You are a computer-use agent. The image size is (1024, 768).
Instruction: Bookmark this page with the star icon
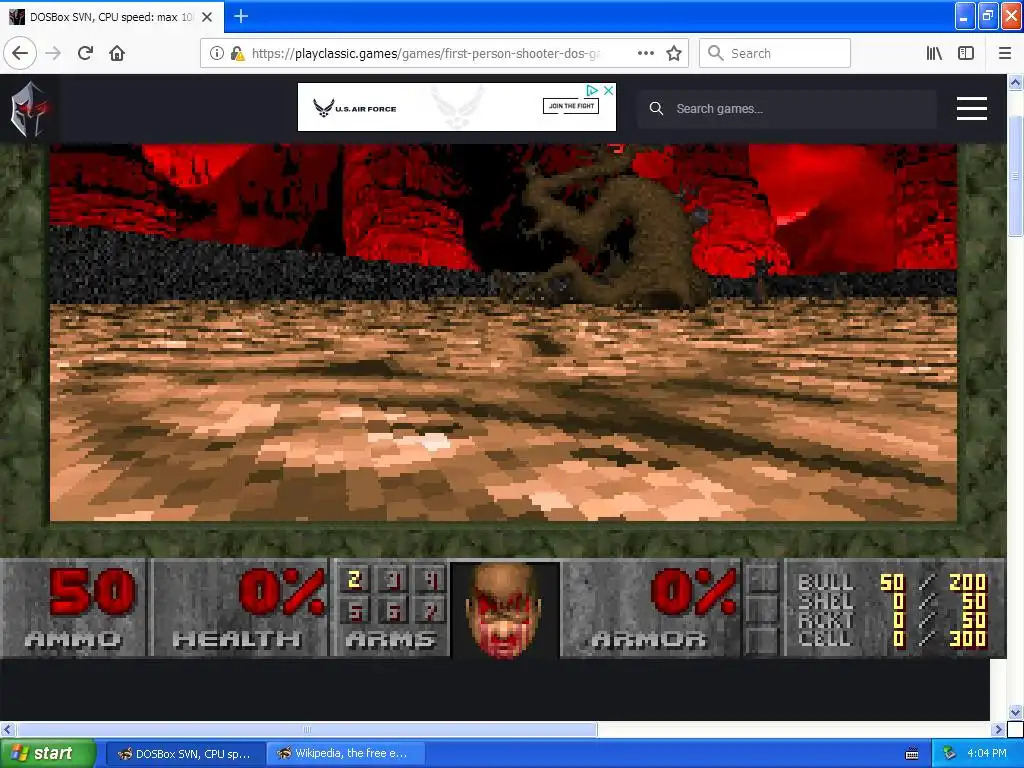pos(674,53)
